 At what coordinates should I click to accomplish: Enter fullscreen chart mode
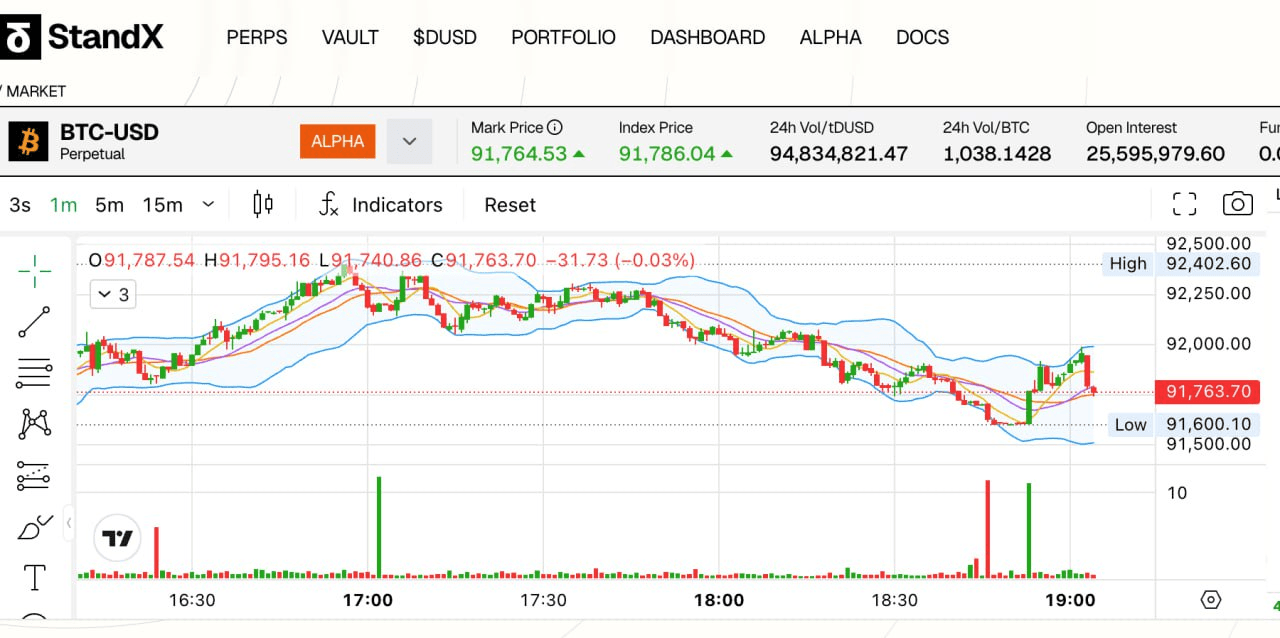pos(1184,204)
